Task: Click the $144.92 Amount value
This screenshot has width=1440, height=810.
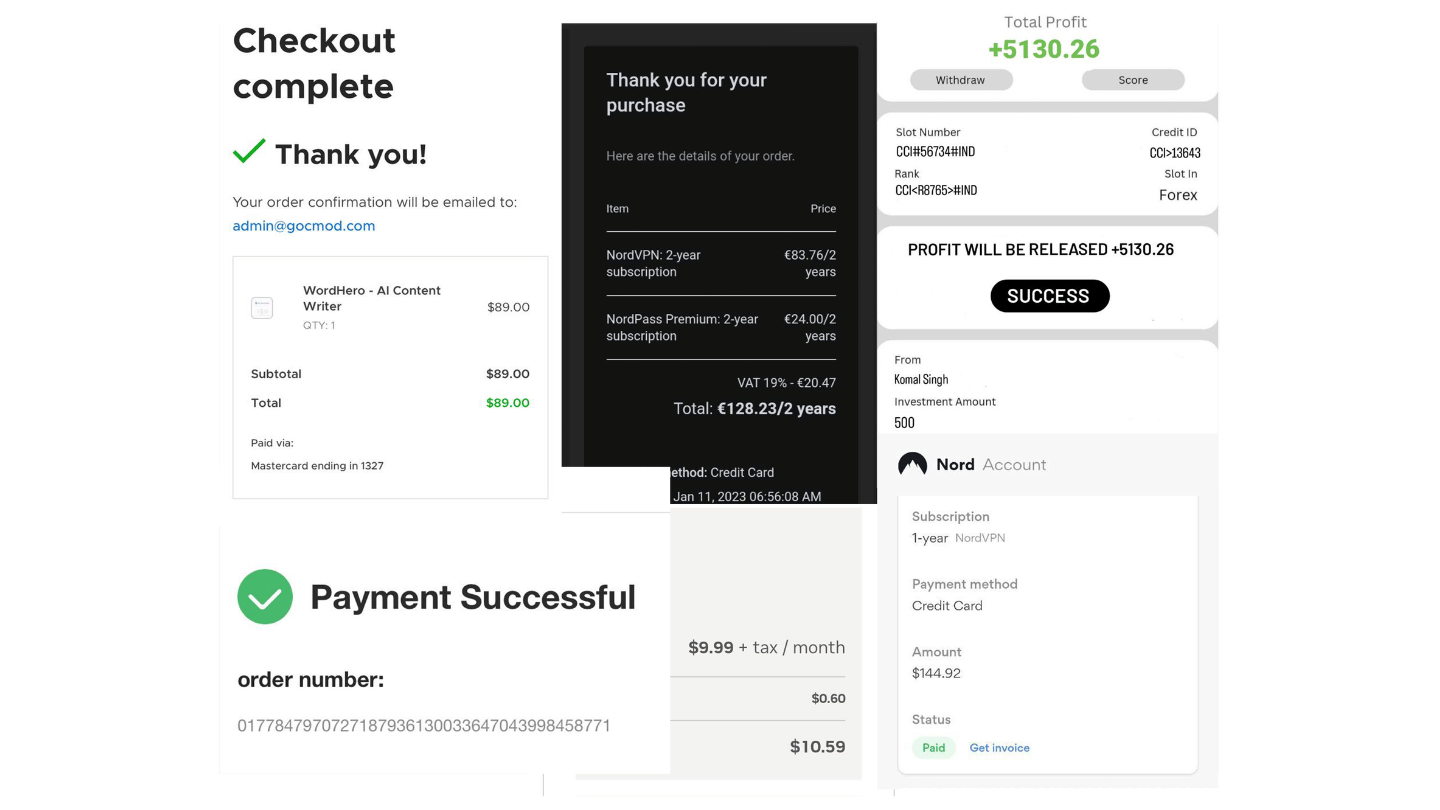Action: [x=936, y=673]
